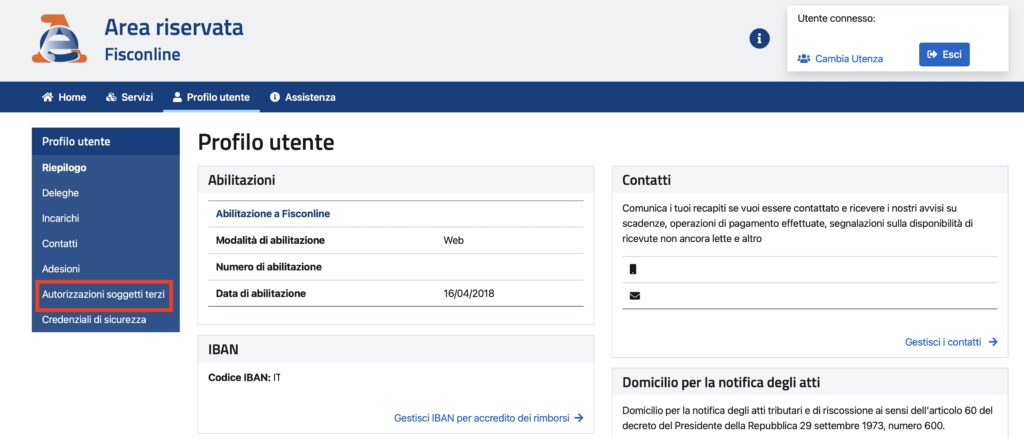Open the circular info icon in header
Image resolution: width=1024 pixels, height=438 pixels.
click(759, 39)
